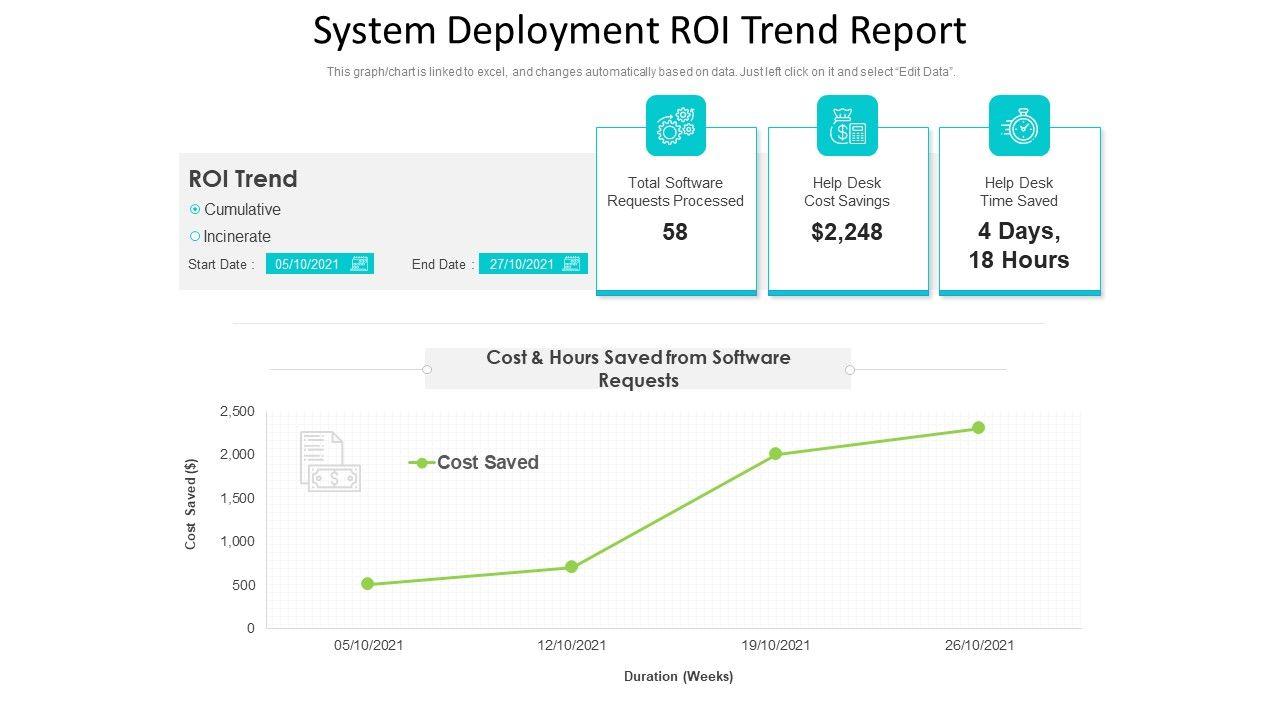The width and height of the screenshot is (1280, 720).
Task: Click the Start Date field 05/10/2021
Action: tap(308, 264)
